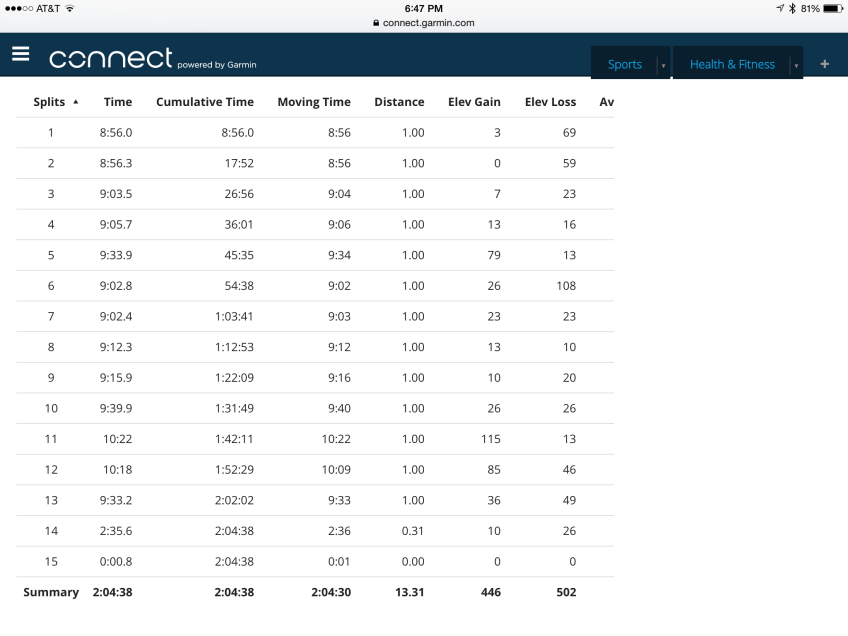Tap the connect.garmin.com address bar
This screenshot has width=848, height=636.
(x=423, y=22)
